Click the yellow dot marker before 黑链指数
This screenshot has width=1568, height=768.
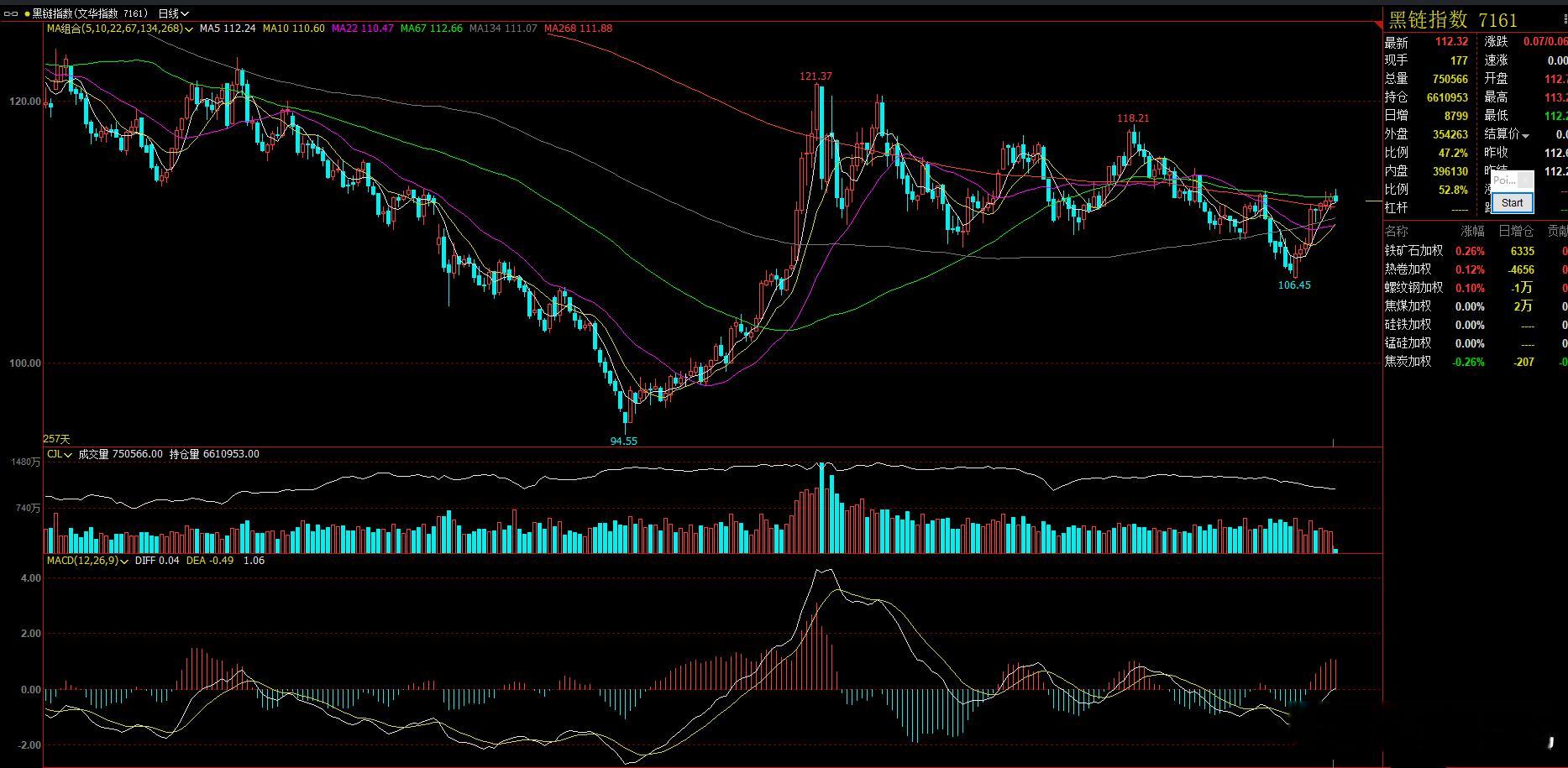(x=28, y=13)
